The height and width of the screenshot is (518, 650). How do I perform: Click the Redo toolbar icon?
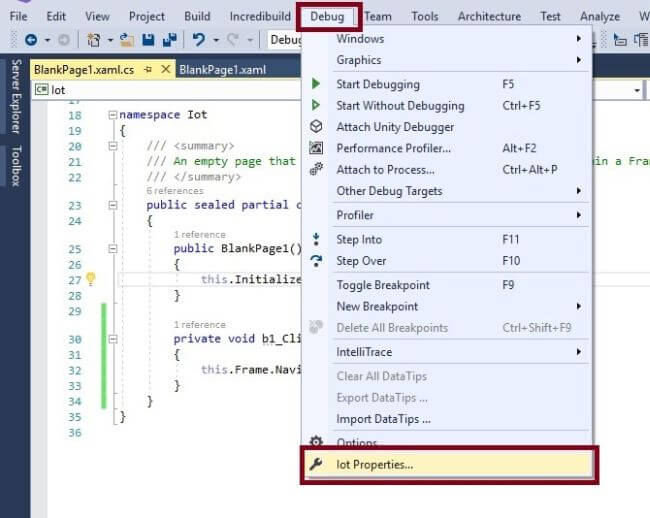coord(233,40)
